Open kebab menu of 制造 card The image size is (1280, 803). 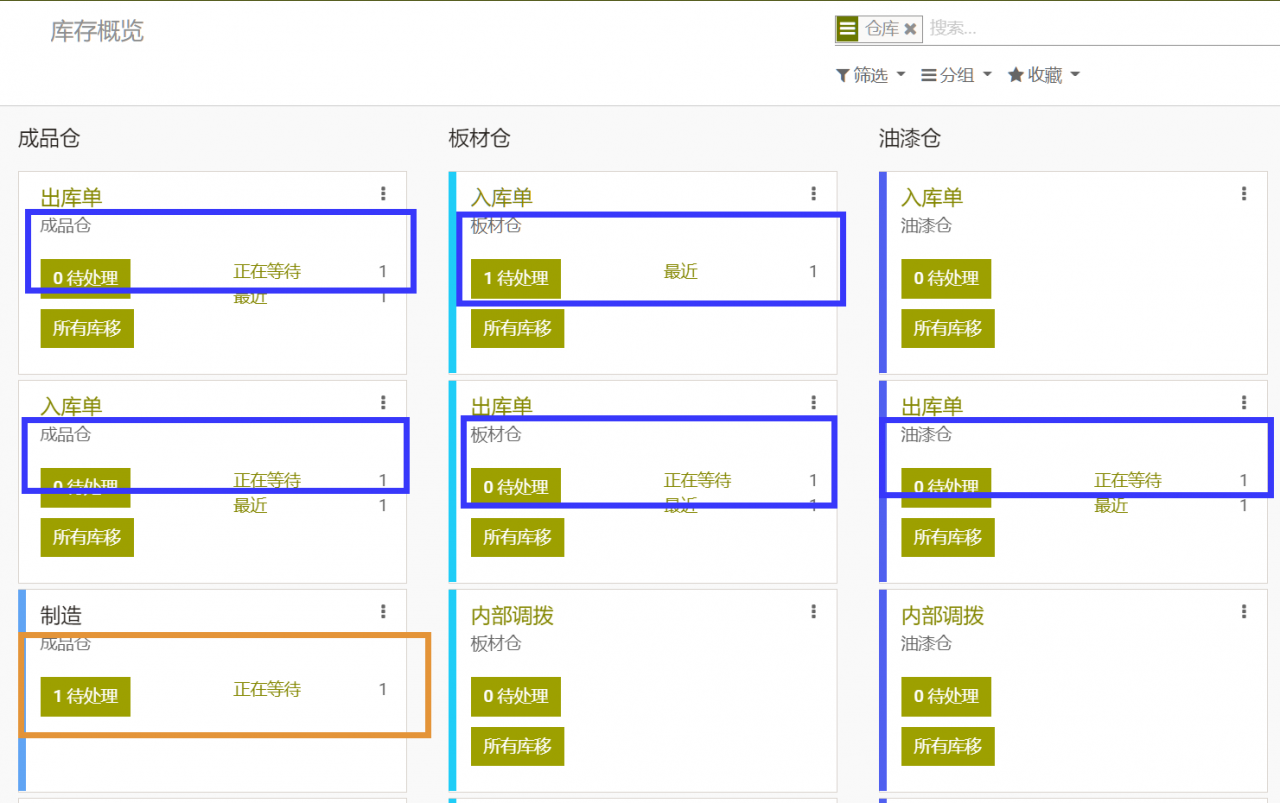(x=383, y=612)
